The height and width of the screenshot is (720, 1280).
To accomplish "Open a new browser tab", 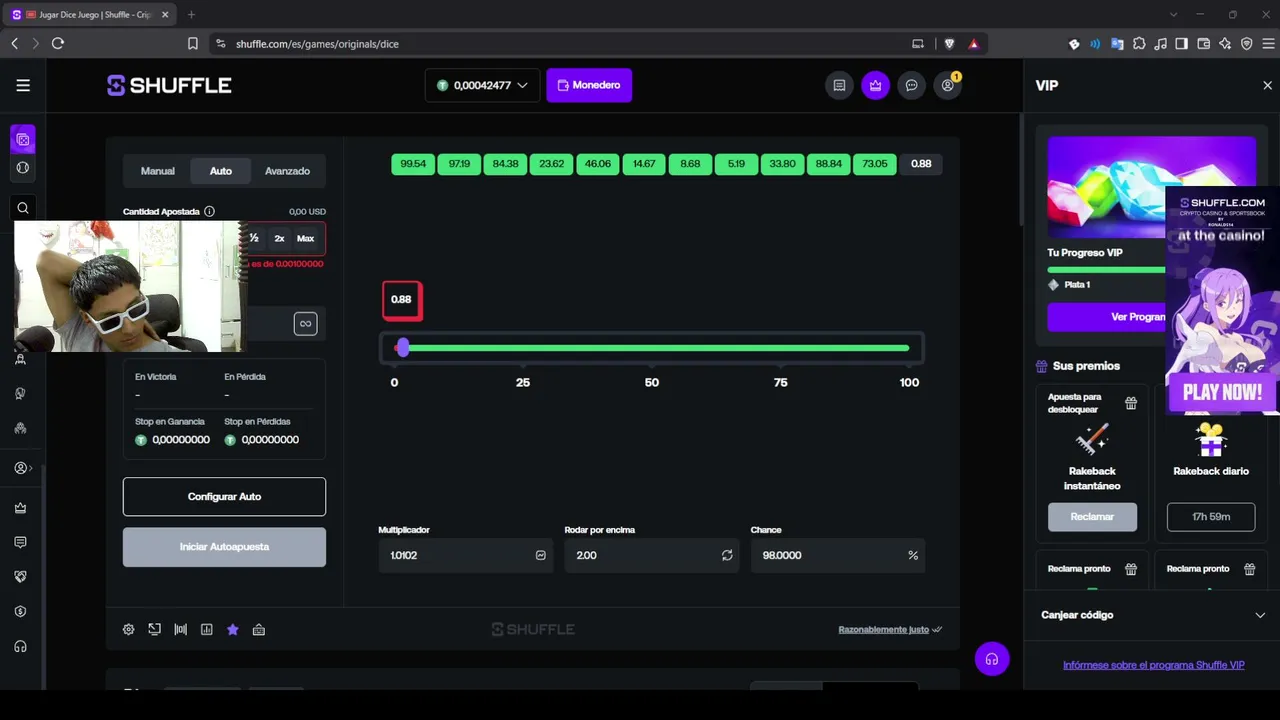I will (191, 15).
